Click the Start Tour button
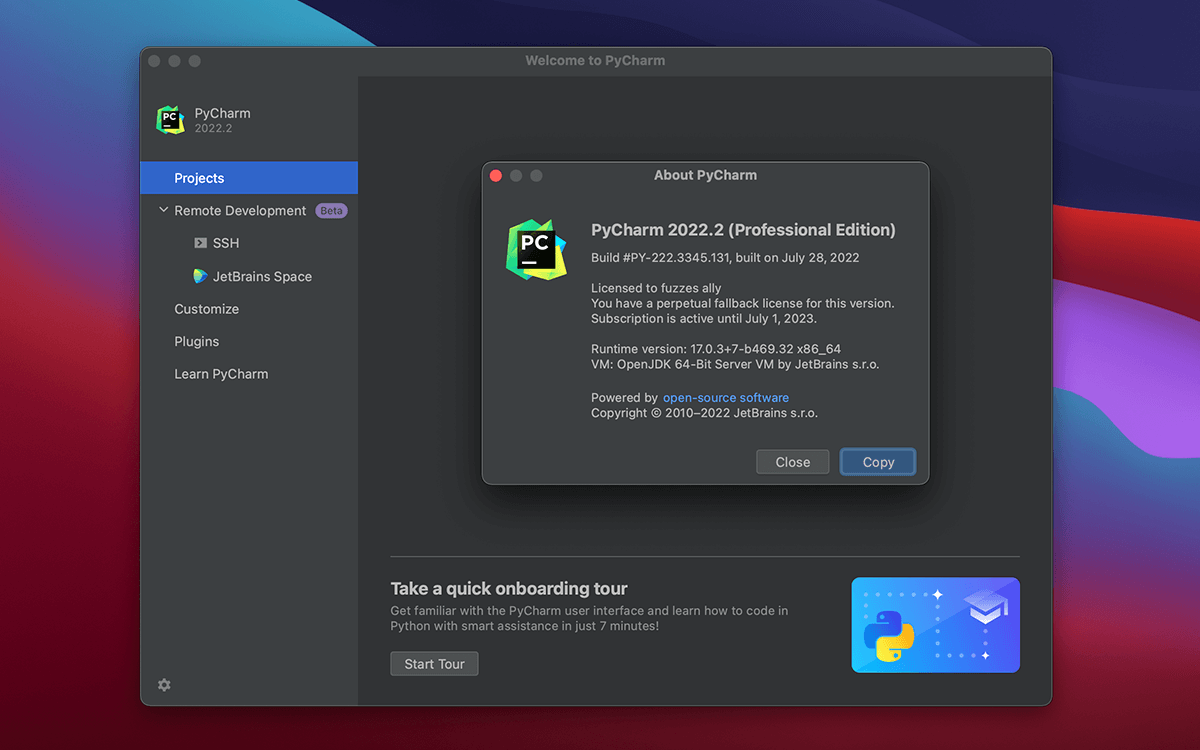 click(434, 664)
